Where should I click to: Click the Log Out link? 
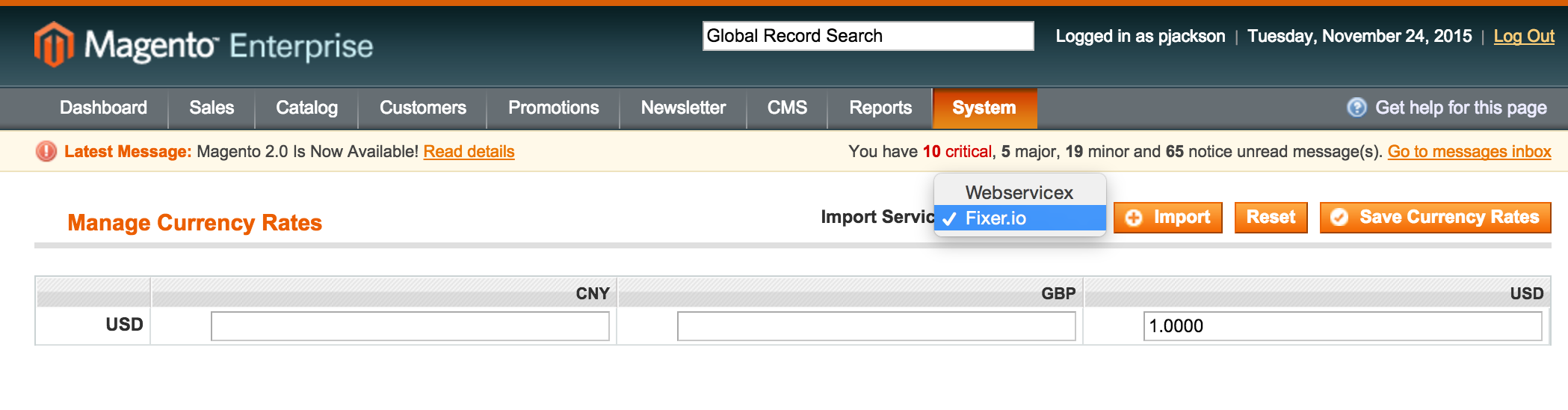click(1524, 36)
